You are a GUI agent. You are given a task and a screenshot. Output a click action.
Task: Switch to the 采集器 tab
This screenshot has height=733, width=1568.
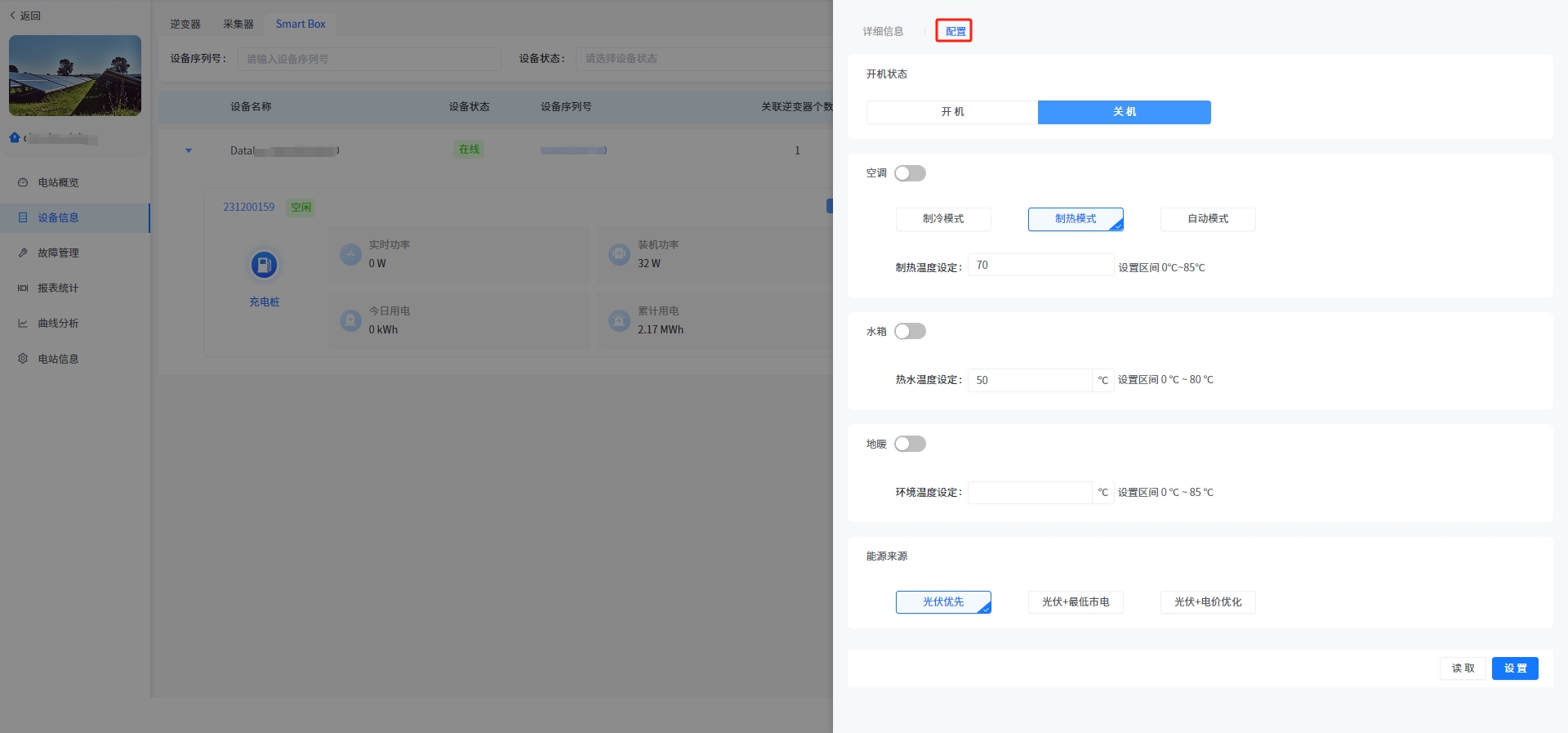click(238, 24)
